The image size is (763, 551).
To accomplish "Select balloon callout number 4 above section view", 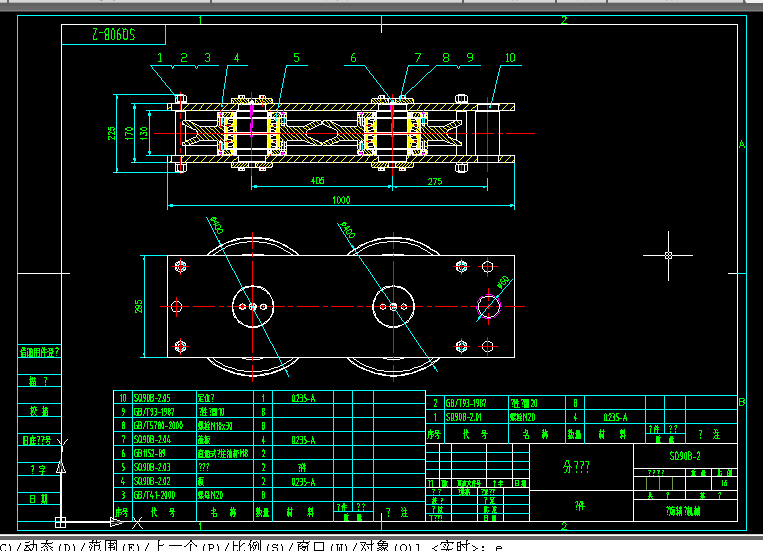I will 236,58.
